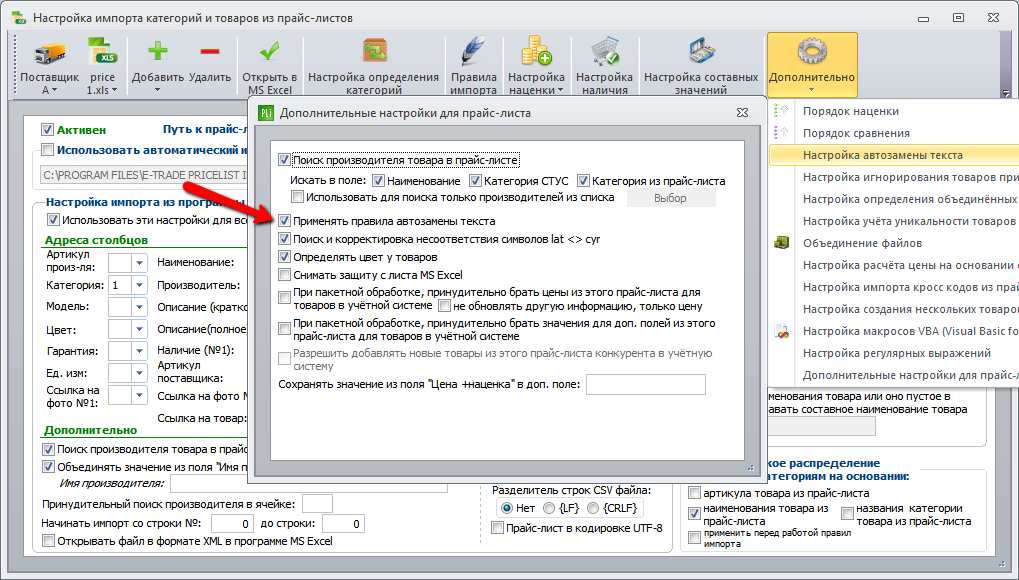
Task: Toggle Поиск и корректировка lat <> cyr checkbox
Action: (x=284, y=239)
